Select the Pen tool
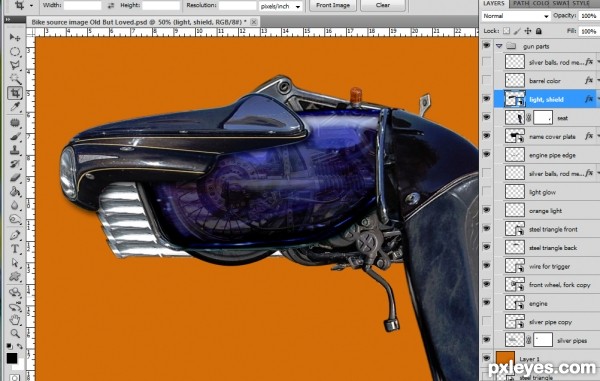 15,235
